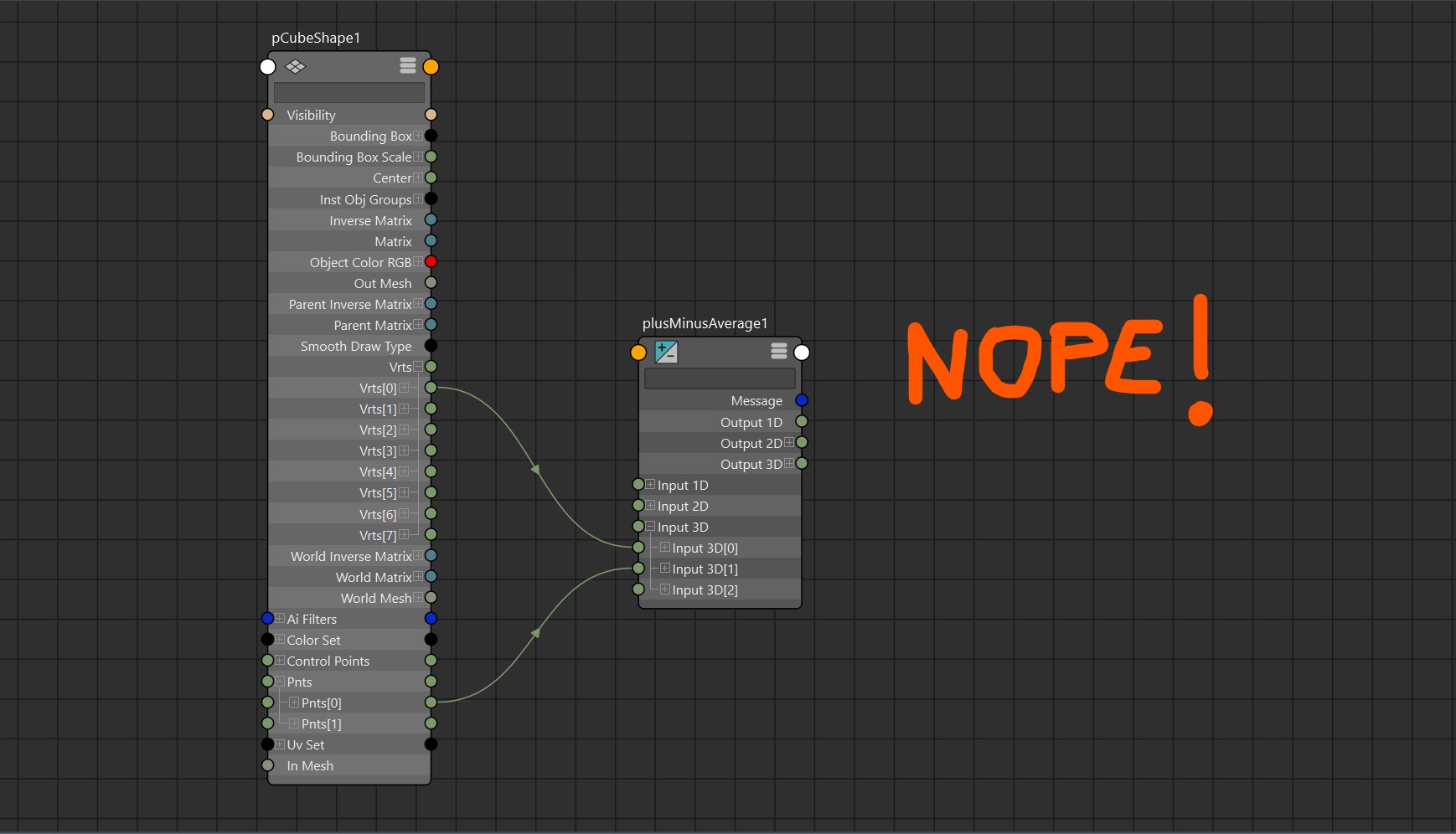Image resolution: width=1456 pixels, height=834 pixels.
Task: Click the three-line view mode icon on pCubeShape1
Action: (x=408, y=66)
